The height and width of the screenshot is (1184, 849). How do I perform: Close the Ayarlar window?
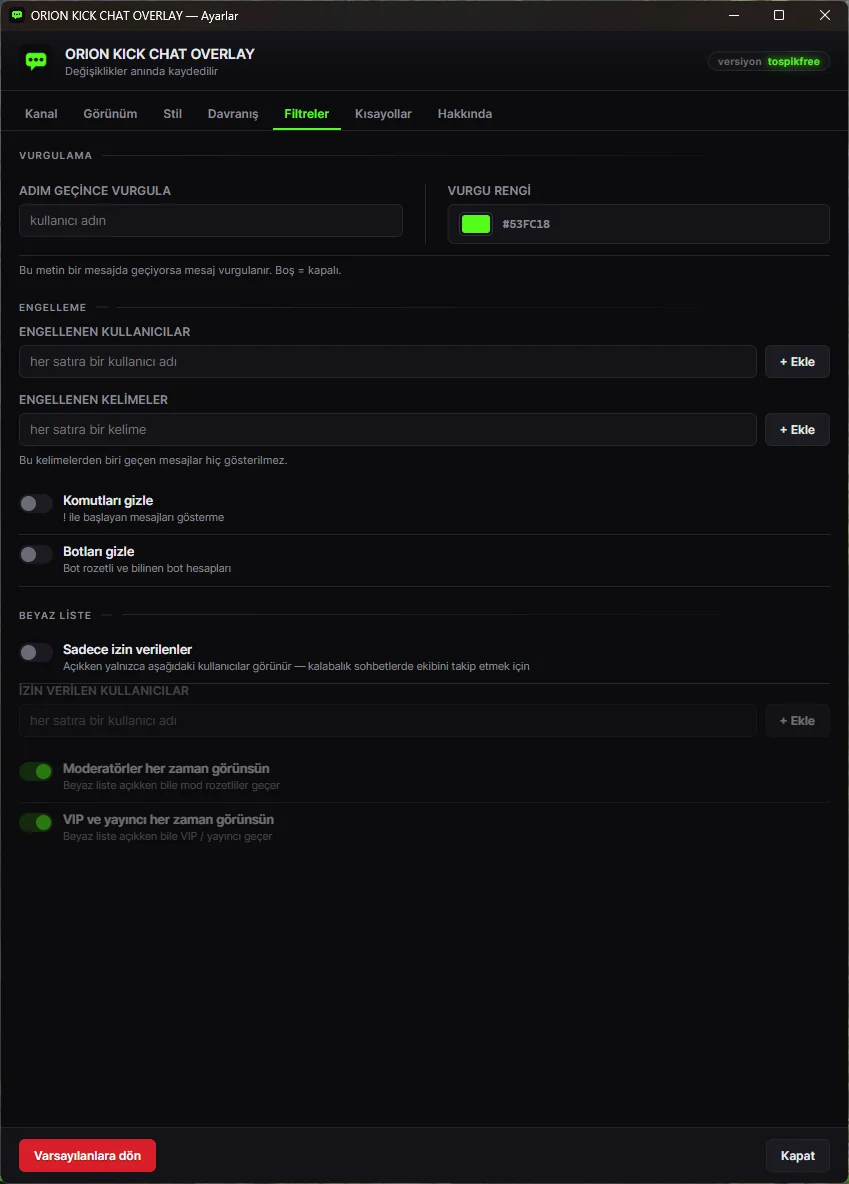pos(825,15)
